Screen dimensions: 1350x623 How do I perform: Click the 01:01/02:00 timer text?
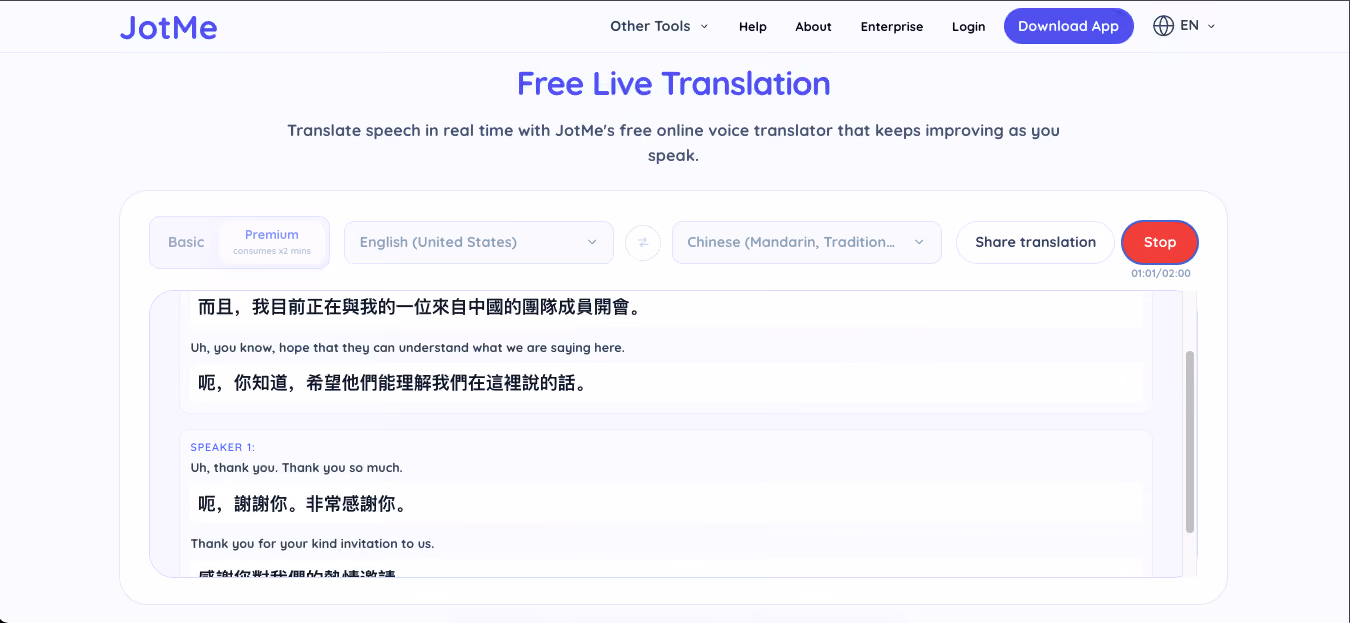[1160, 273]
